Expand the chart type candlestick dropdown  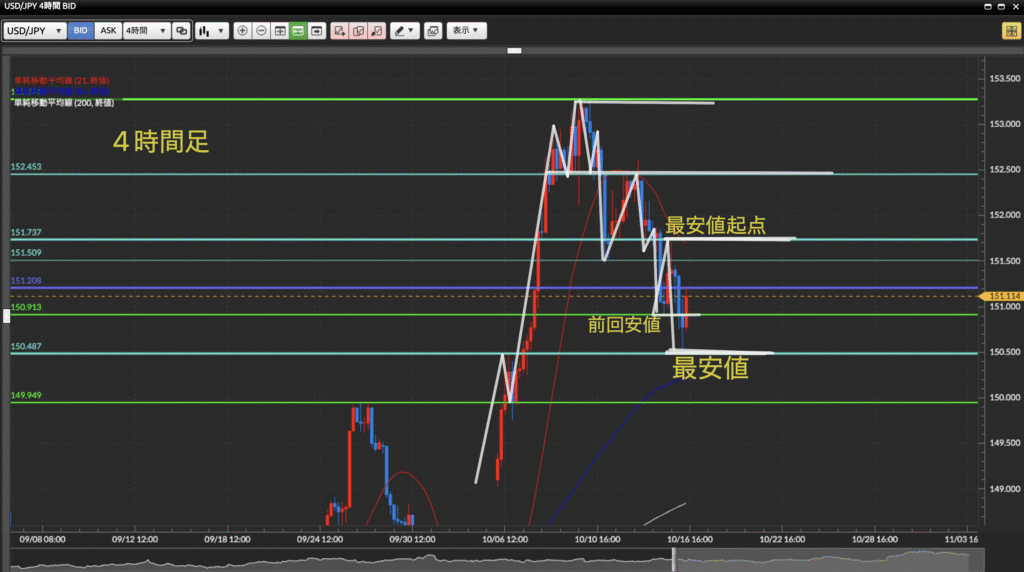point(212,31)
